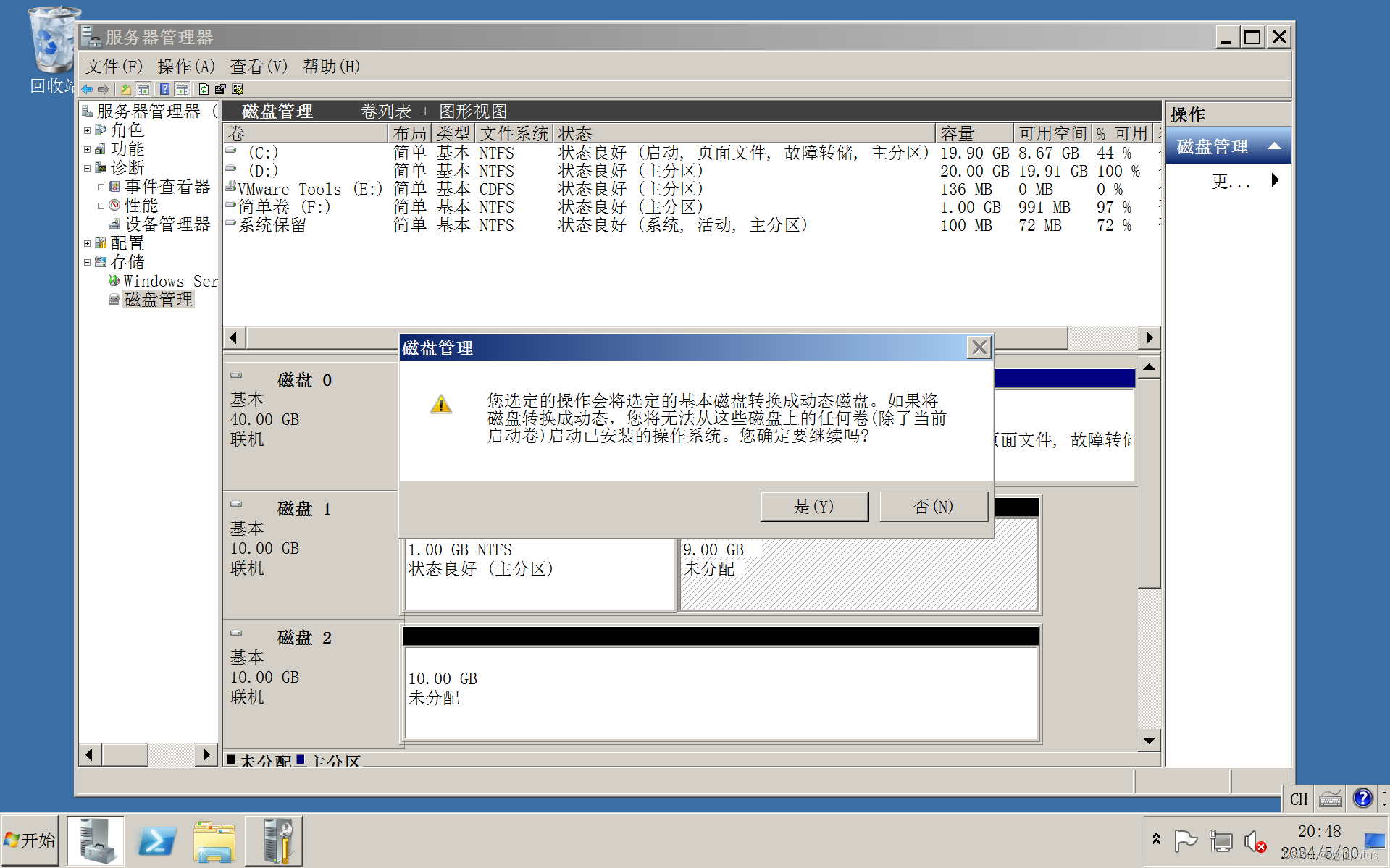Sort by the 卷 column header
The image size is (1390, 868).
point(305,134)
